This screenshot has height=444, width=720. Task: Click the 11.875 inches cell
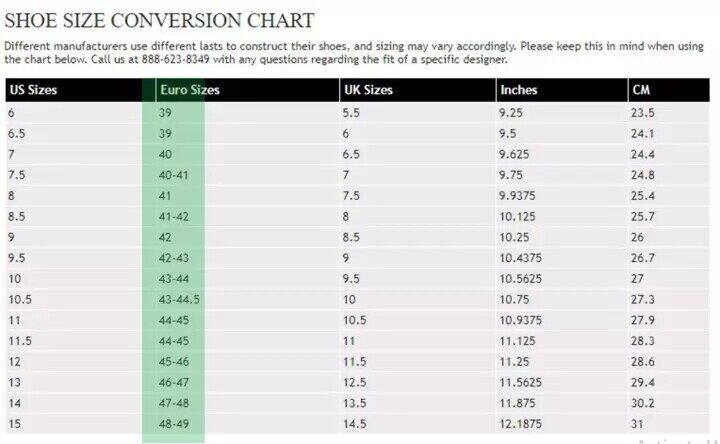click(x=516, y=402)
